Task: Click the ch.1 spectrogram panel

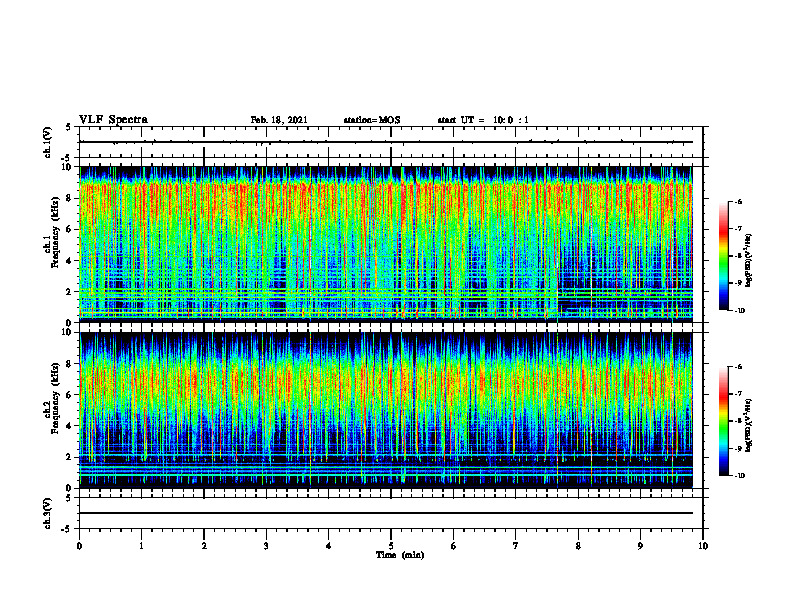Action: 386,244
